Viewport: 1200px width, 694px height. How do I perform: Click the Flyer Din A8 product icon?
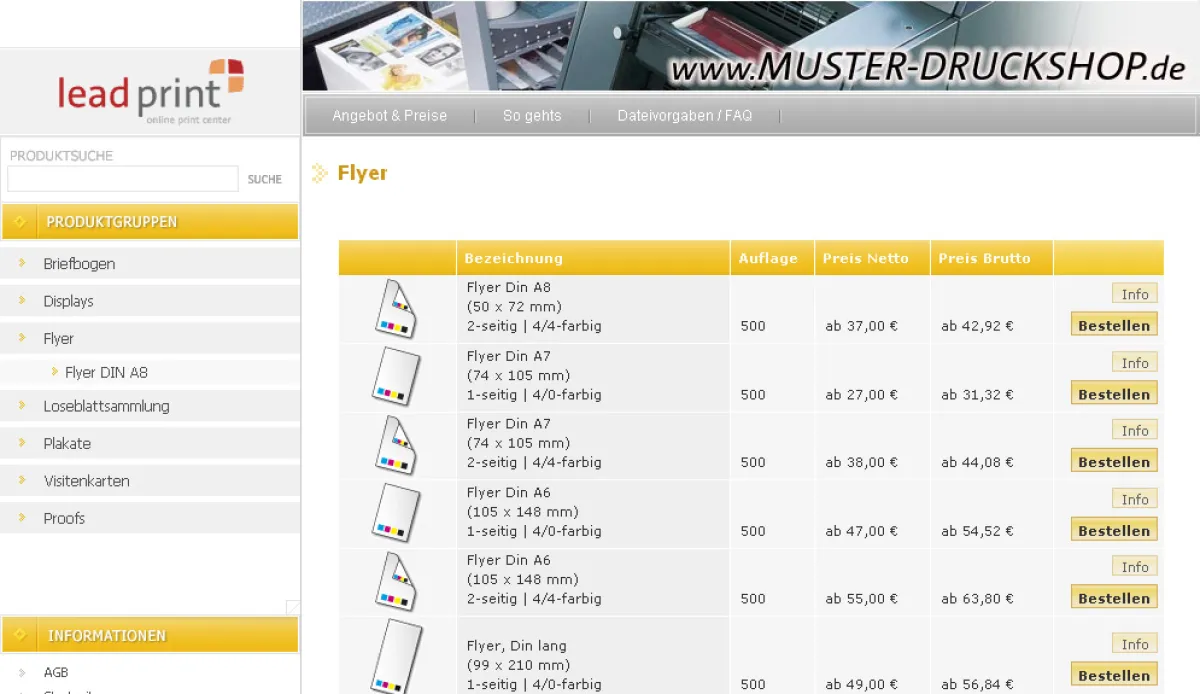[x=396, y=309]
